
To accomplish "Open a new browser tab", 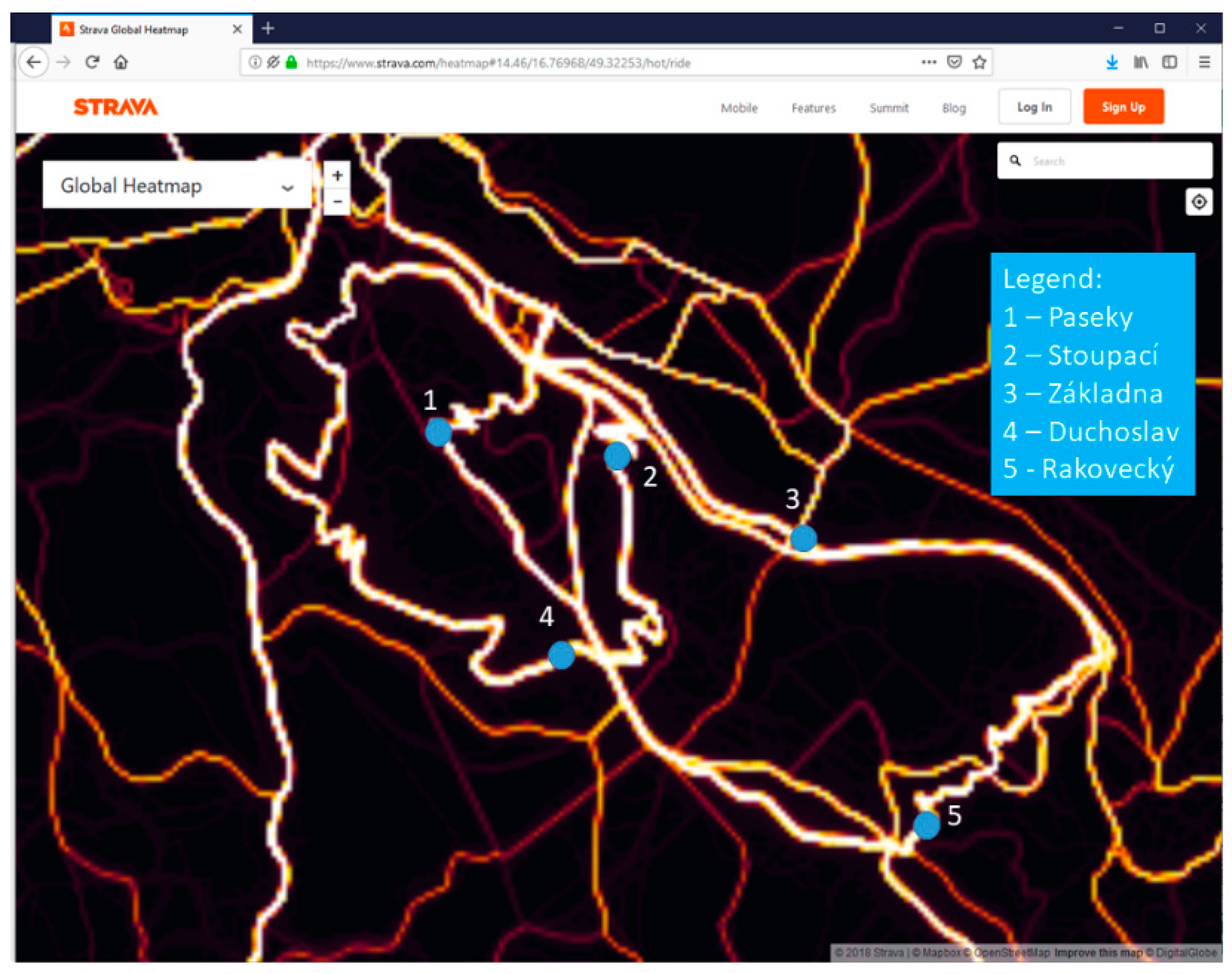I will coord(268,28).
